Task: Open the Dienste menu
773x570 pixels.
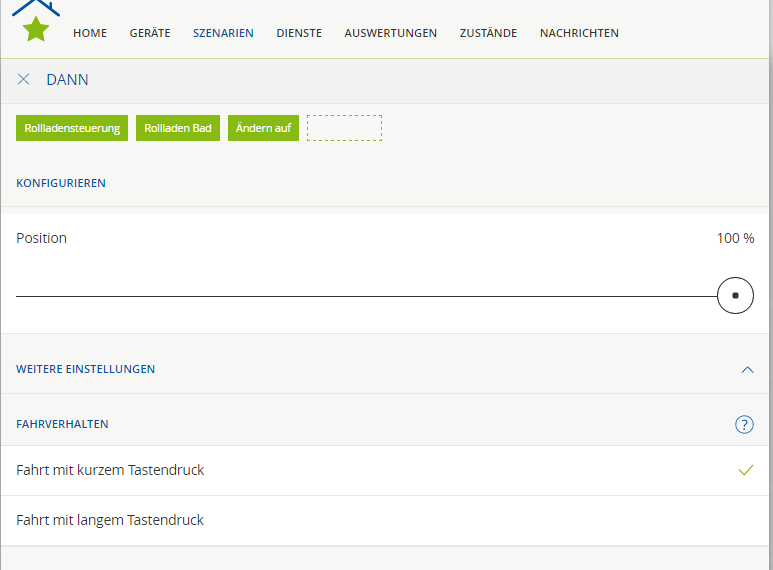Action: coord(299,33)
